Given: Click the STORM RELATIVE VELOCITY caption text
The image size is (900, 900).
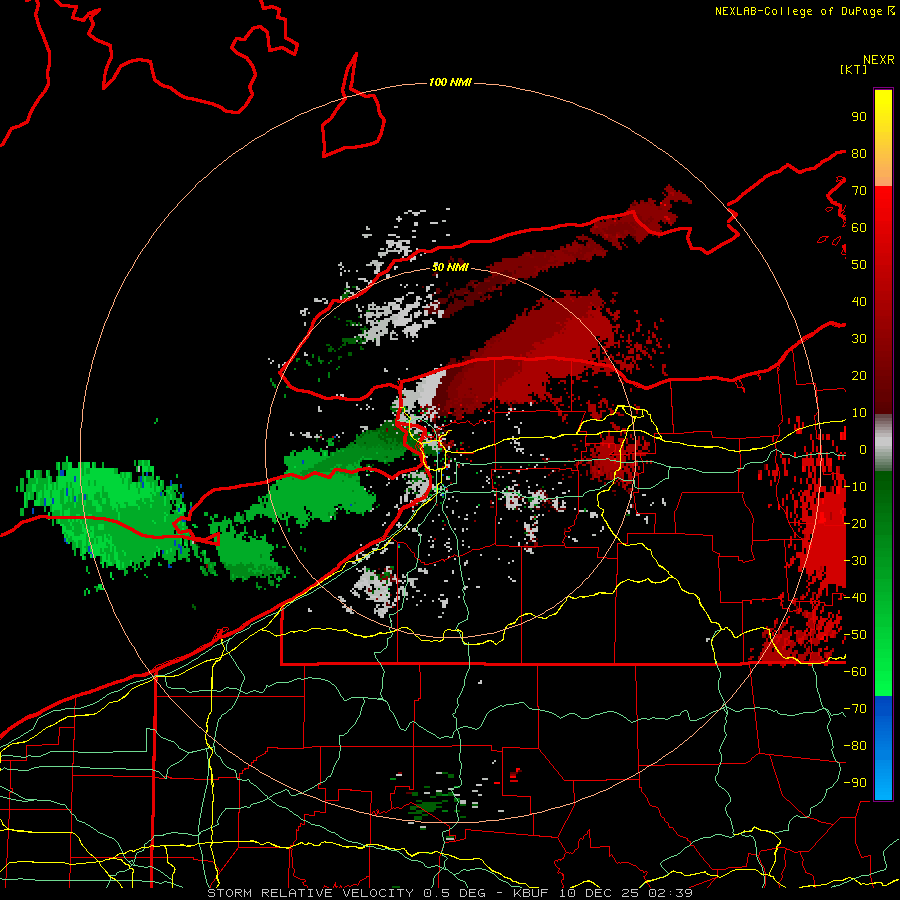Looking at the screenshot, I should [x=311, y=893].
